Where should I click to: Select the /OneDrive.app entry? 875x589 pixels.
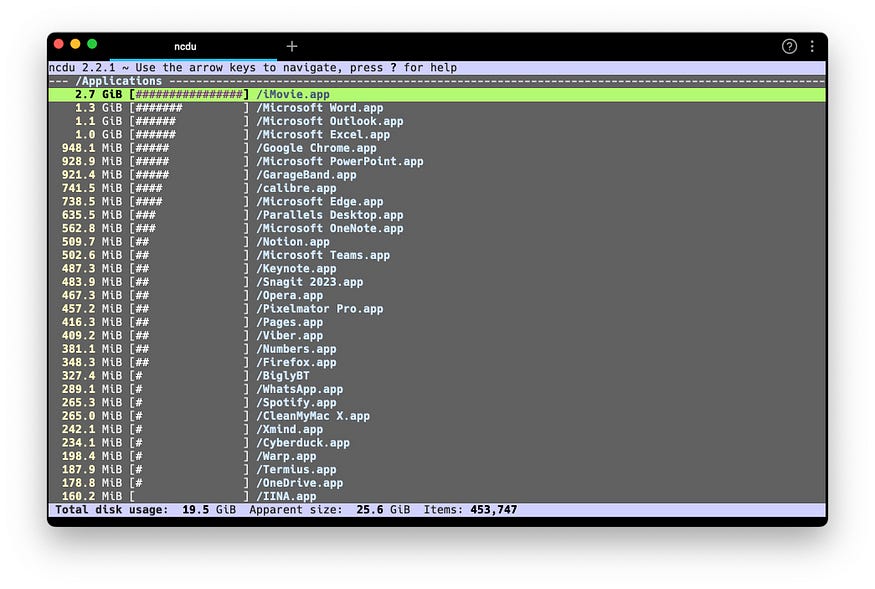(x=437, y=483)
